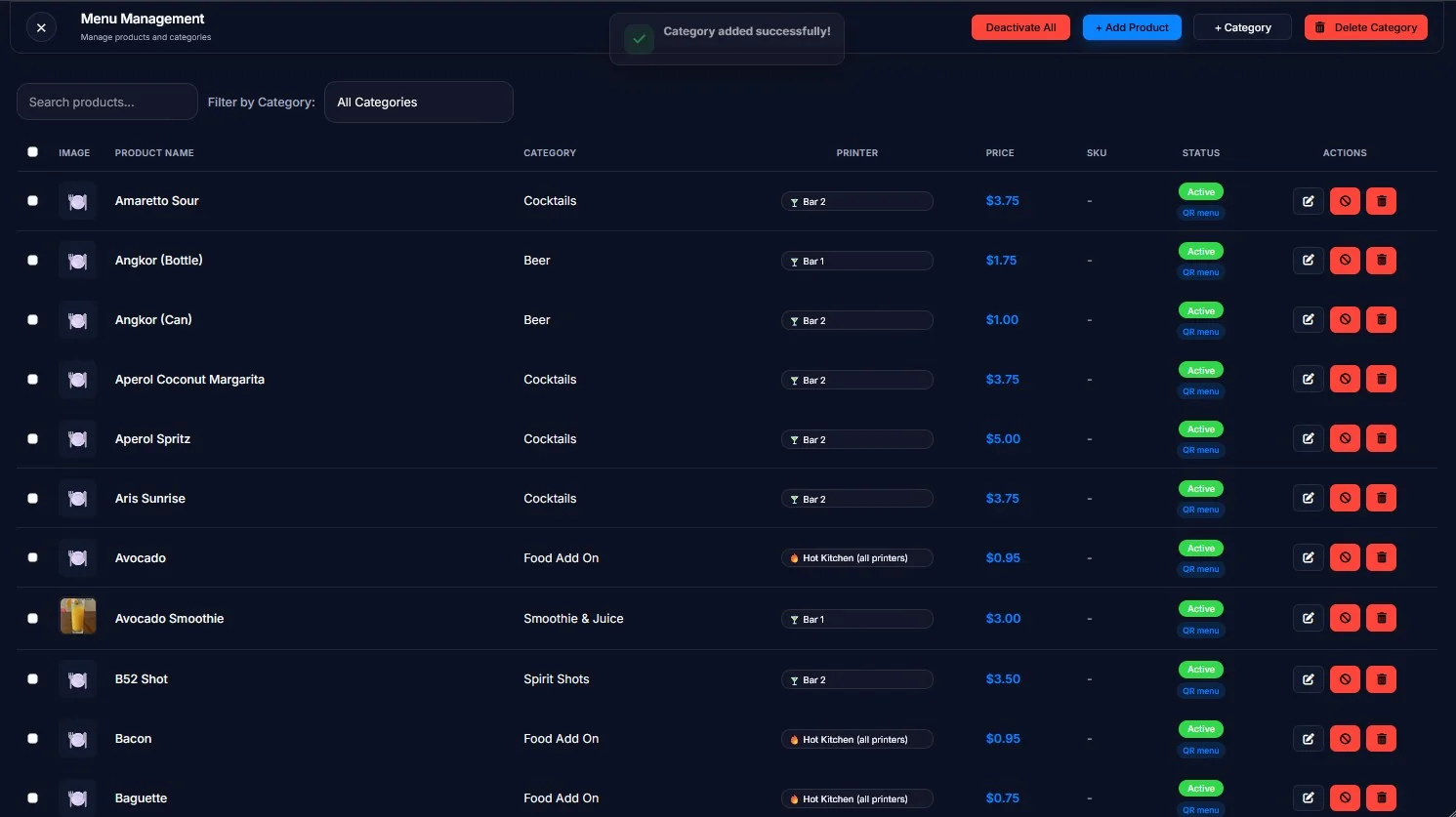This screenshot has width=1456, height=817.
Task: Delete the Amaretto Sour product
Action: click(x=1381, y=201)
